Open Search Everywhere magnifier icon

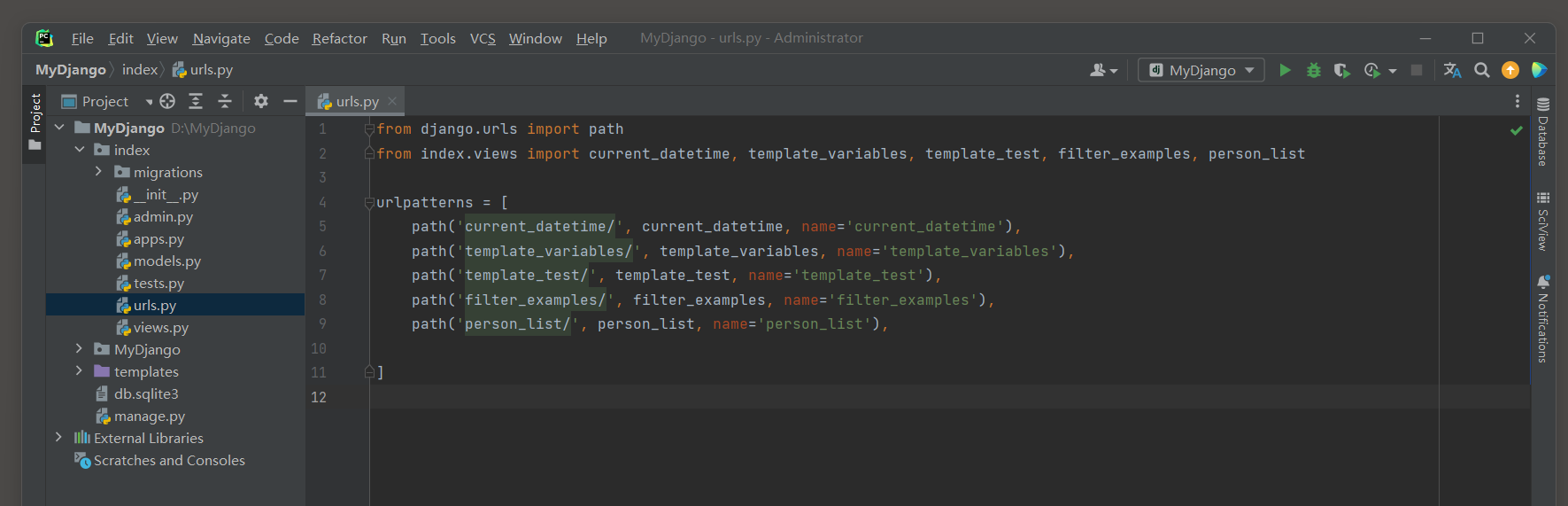tap(1481, 70)
